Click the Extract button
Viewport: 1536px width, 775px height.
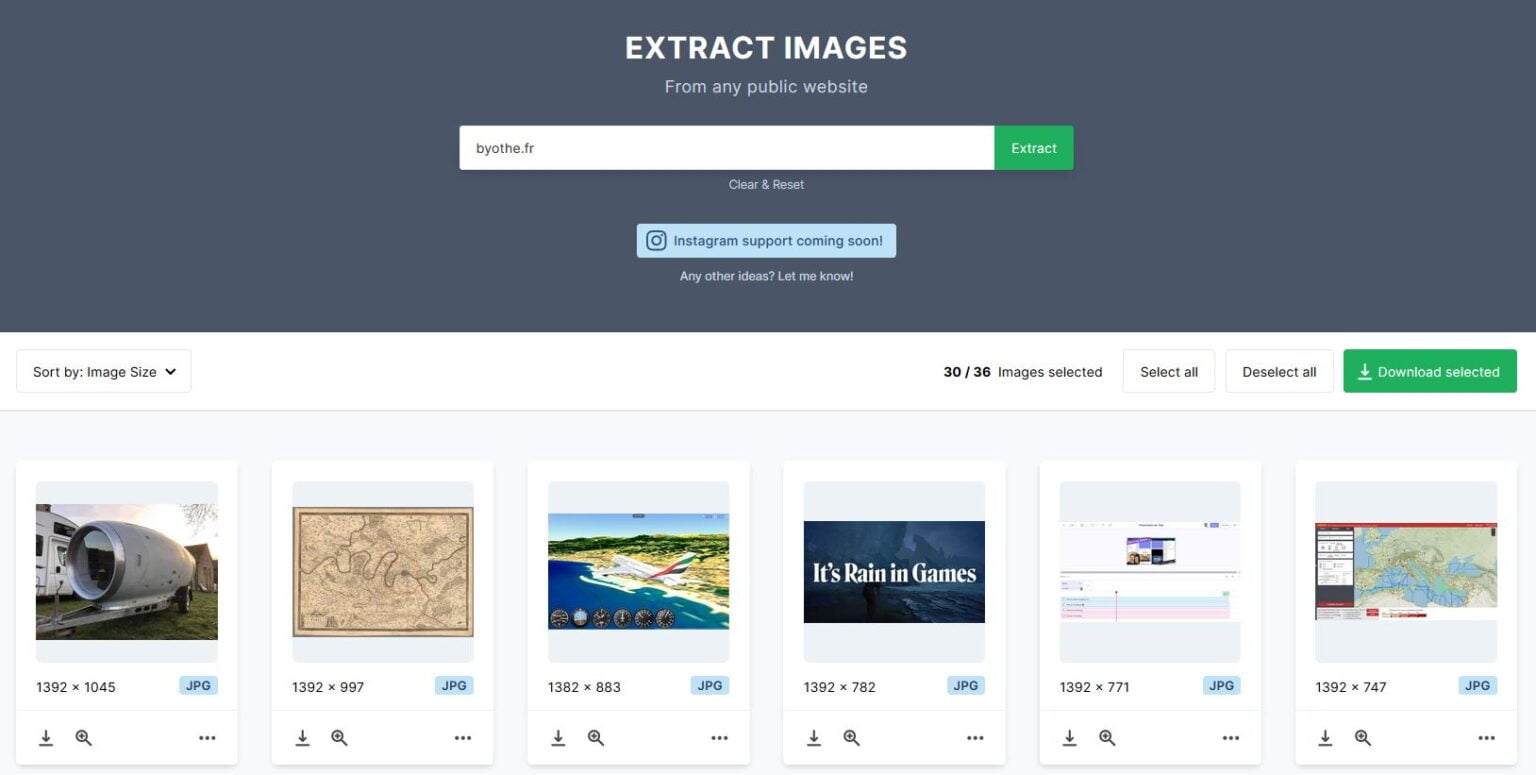(1033, 147)
